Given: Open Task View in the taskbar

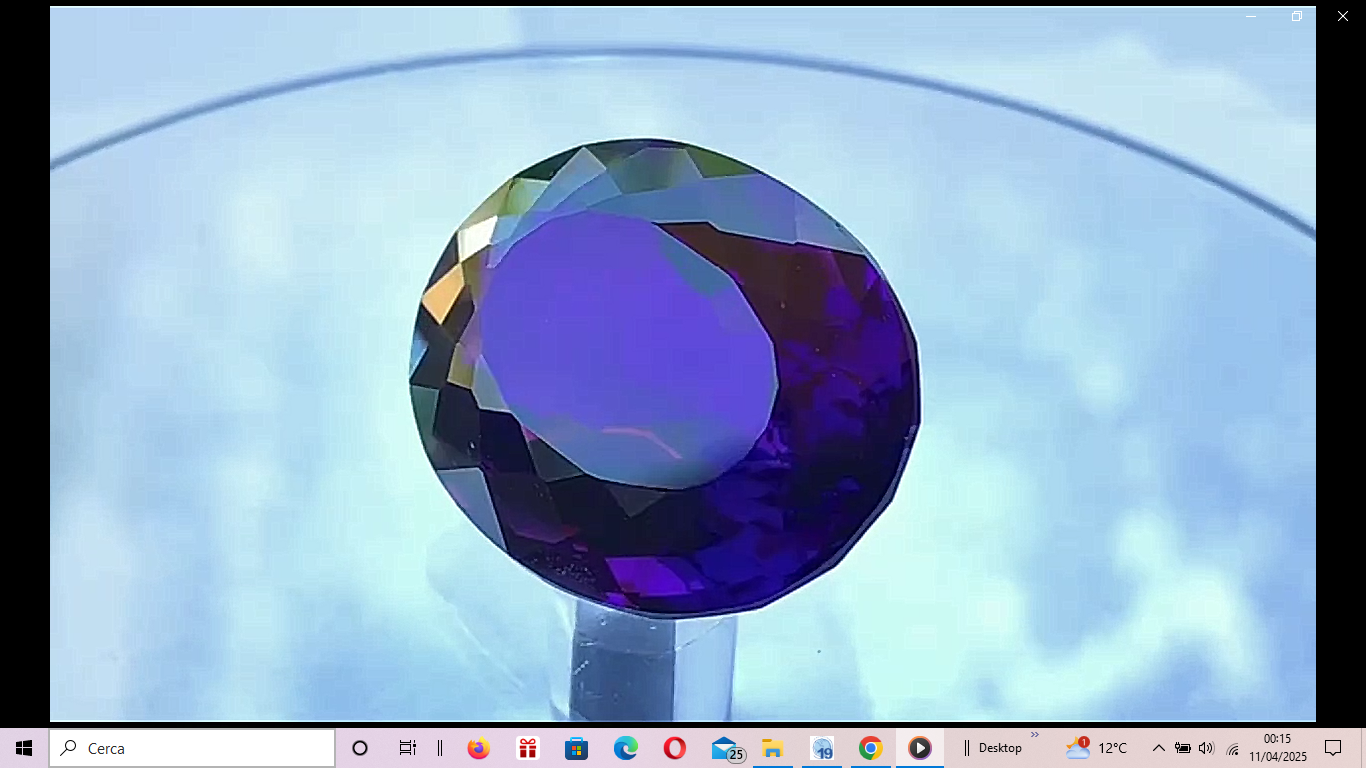Looking at the screenshot, I should tap(407, 748).
